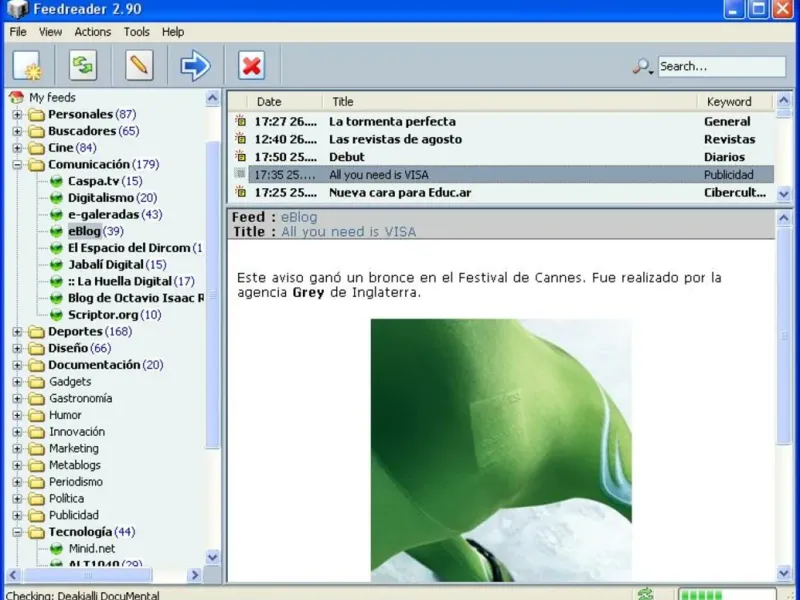Click the eBlog feed status icon
The height and width of the screenshot is (600, 800).
click(x=56, y=231)
